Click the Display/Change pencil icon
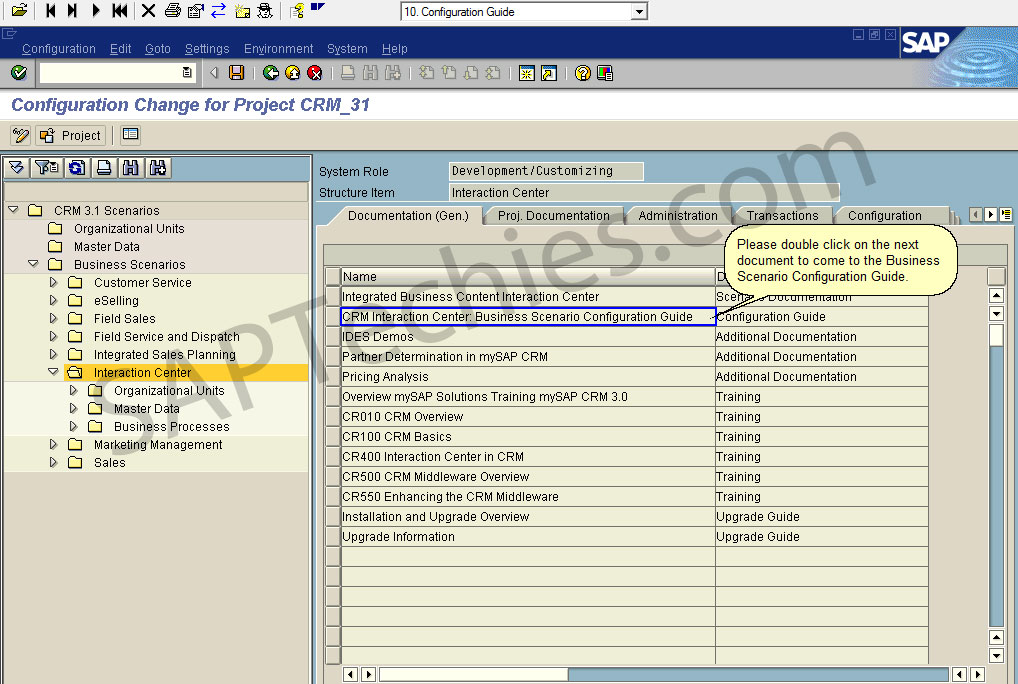 (x=20, y=135)
